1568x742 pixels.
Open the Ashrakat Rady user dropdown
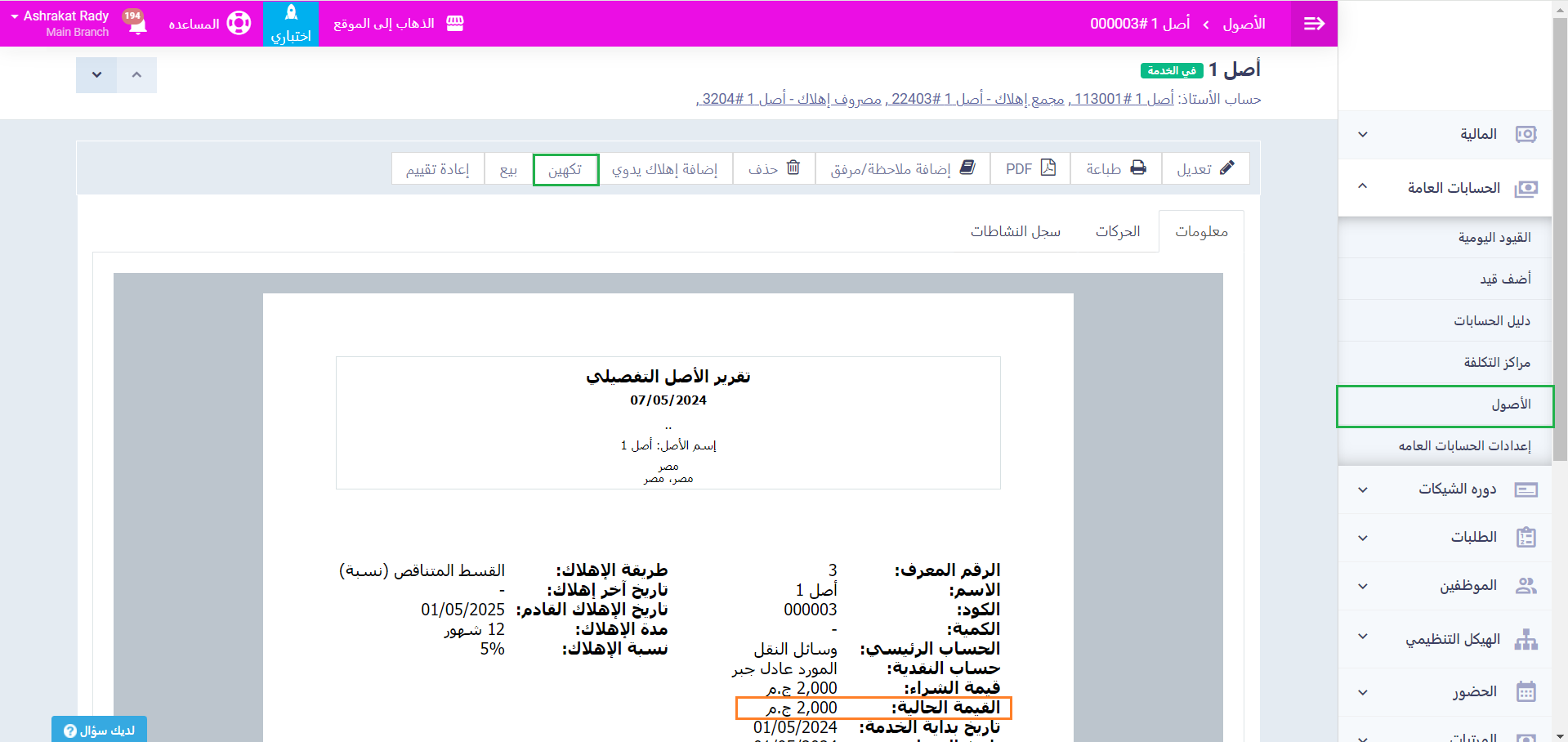(x=60, y=23)
